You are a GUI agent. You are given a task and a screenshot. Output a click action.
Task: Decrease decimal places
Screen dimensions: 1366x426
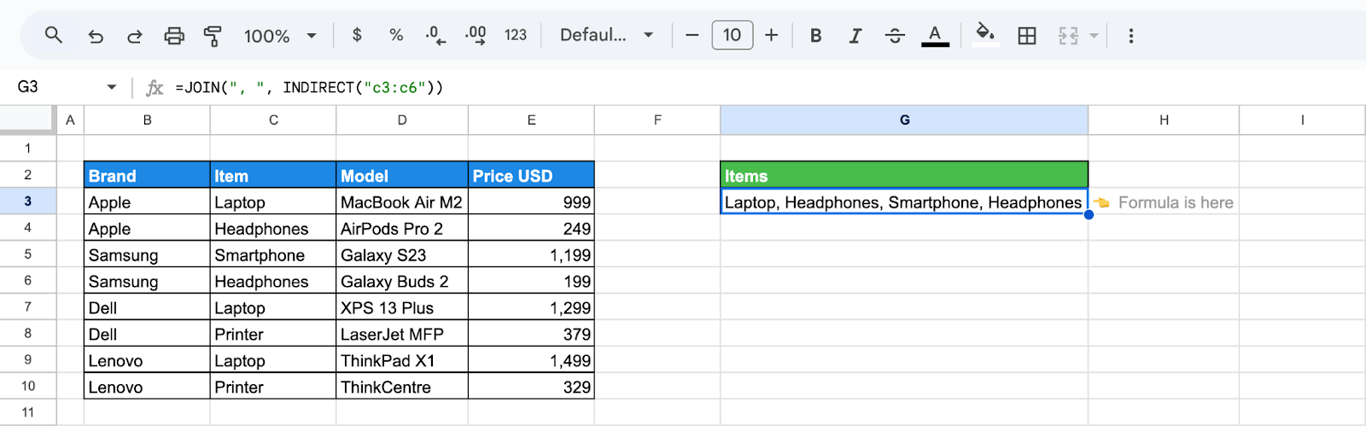click(x=435, y=35)
